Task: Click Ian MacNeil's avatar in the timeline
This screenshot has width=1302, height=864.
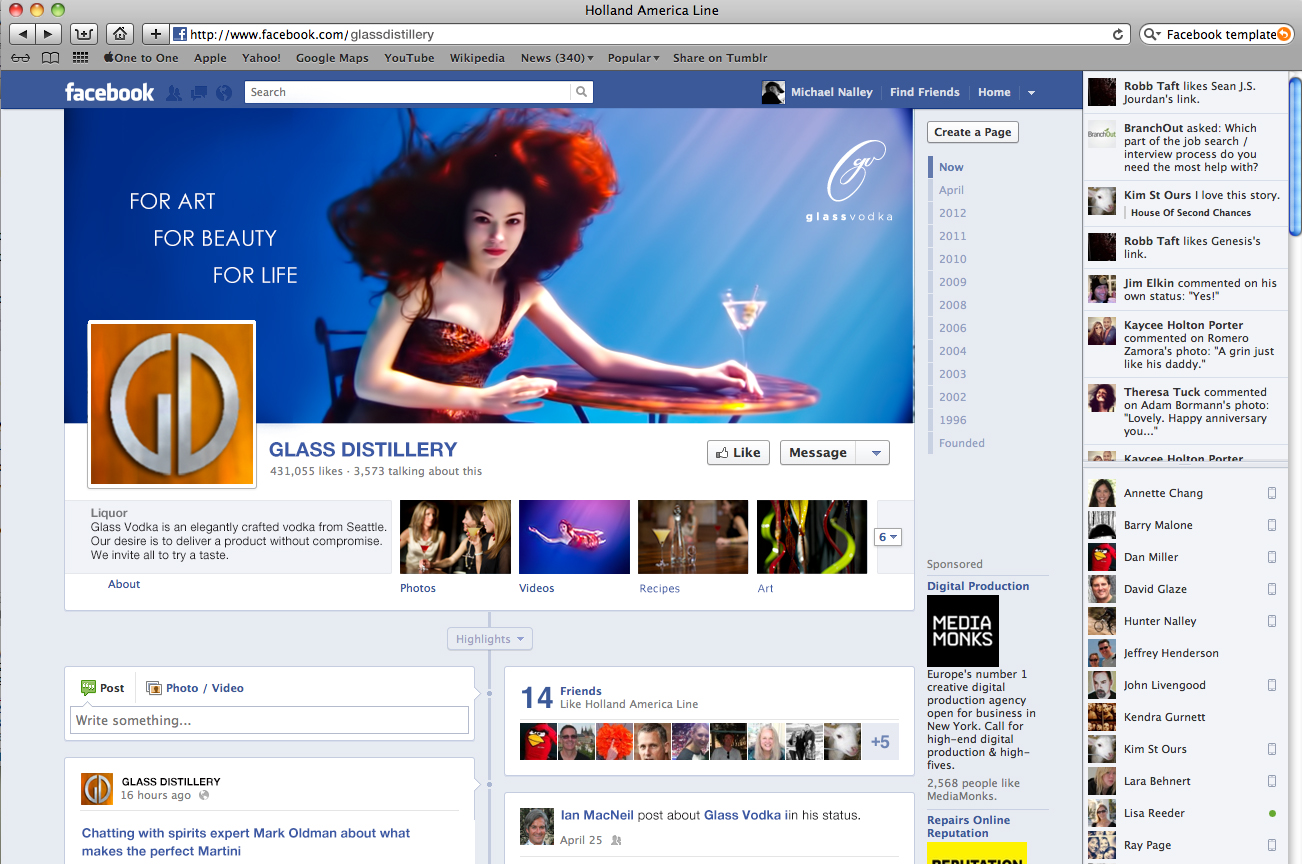Action: (x=537, y=827)
